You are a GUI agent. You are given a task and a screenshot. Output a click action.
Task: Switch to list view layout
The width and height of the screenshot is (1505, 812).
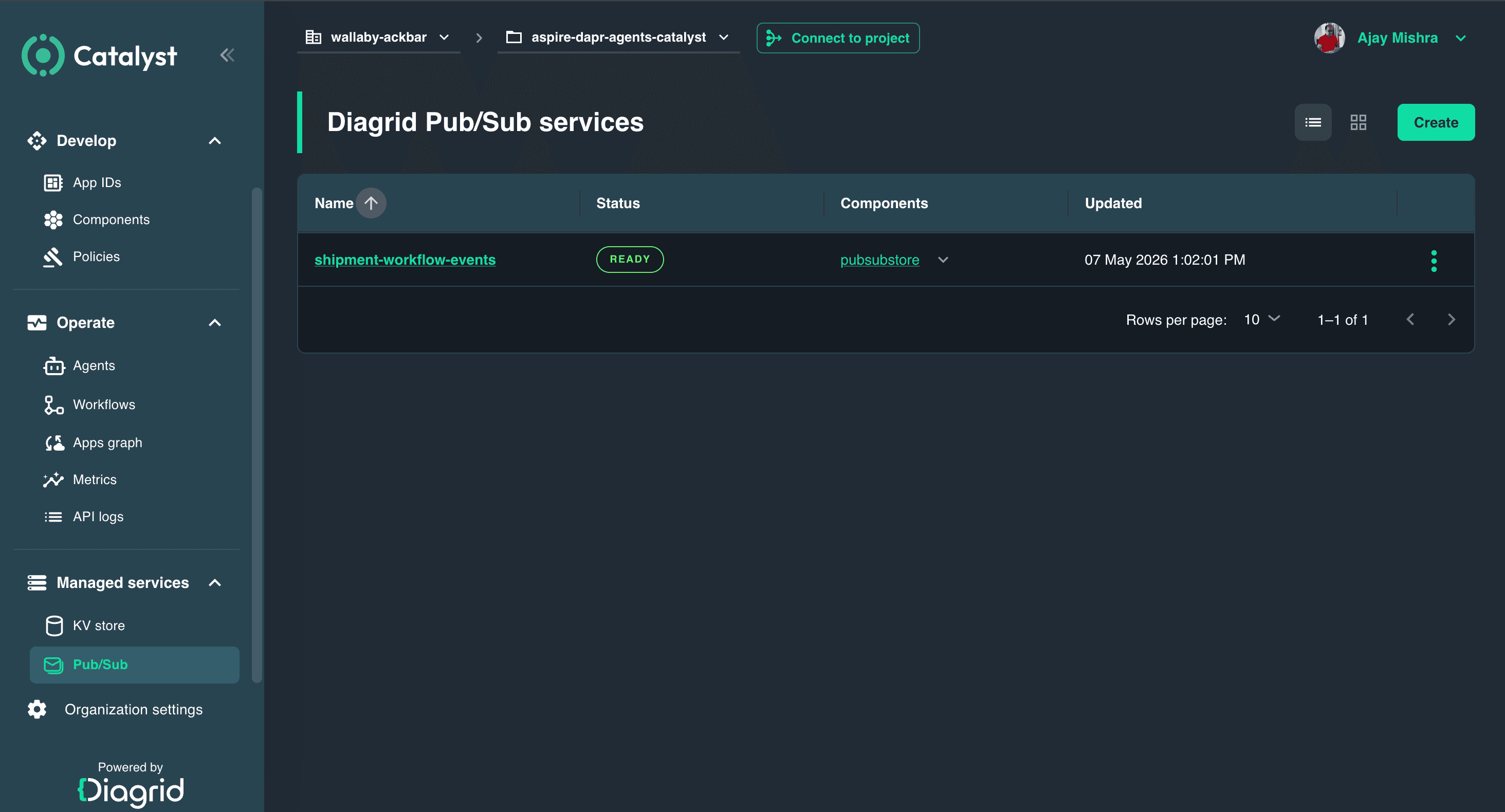[x=1313, y=123]
